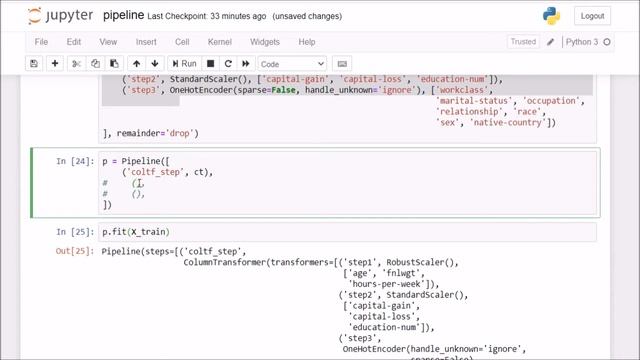Click the 'coltf_step' string in cell 24
The width and height of the screenshot is (640, 360).
155,172
